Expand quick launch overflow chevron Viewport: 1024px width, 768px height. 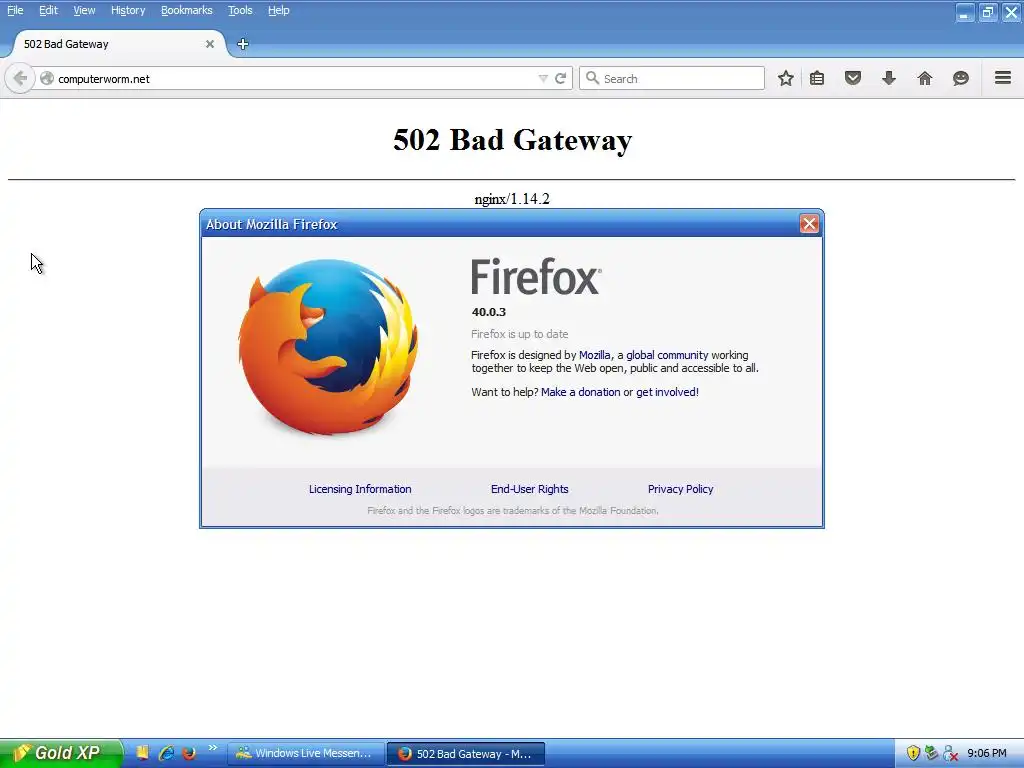213,748
